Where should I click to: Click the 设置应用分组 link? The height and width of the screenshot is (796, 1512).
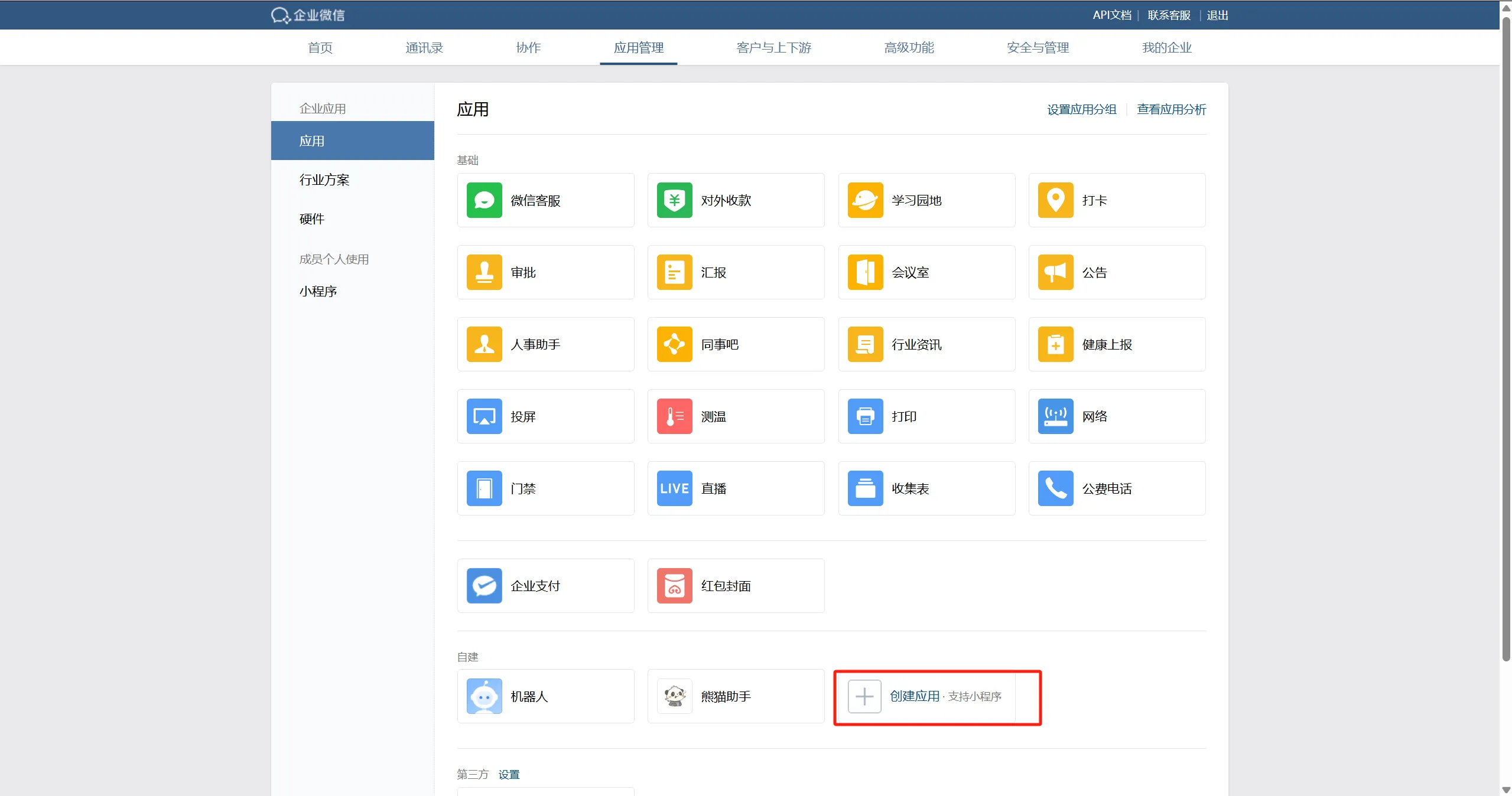1081,109
